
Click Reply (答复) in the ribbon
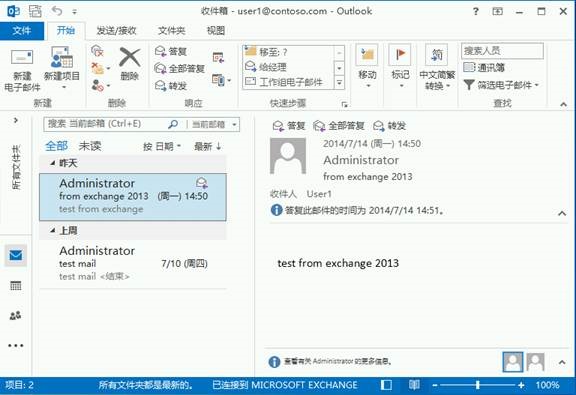pyautogui.click(x=171, y=51)
